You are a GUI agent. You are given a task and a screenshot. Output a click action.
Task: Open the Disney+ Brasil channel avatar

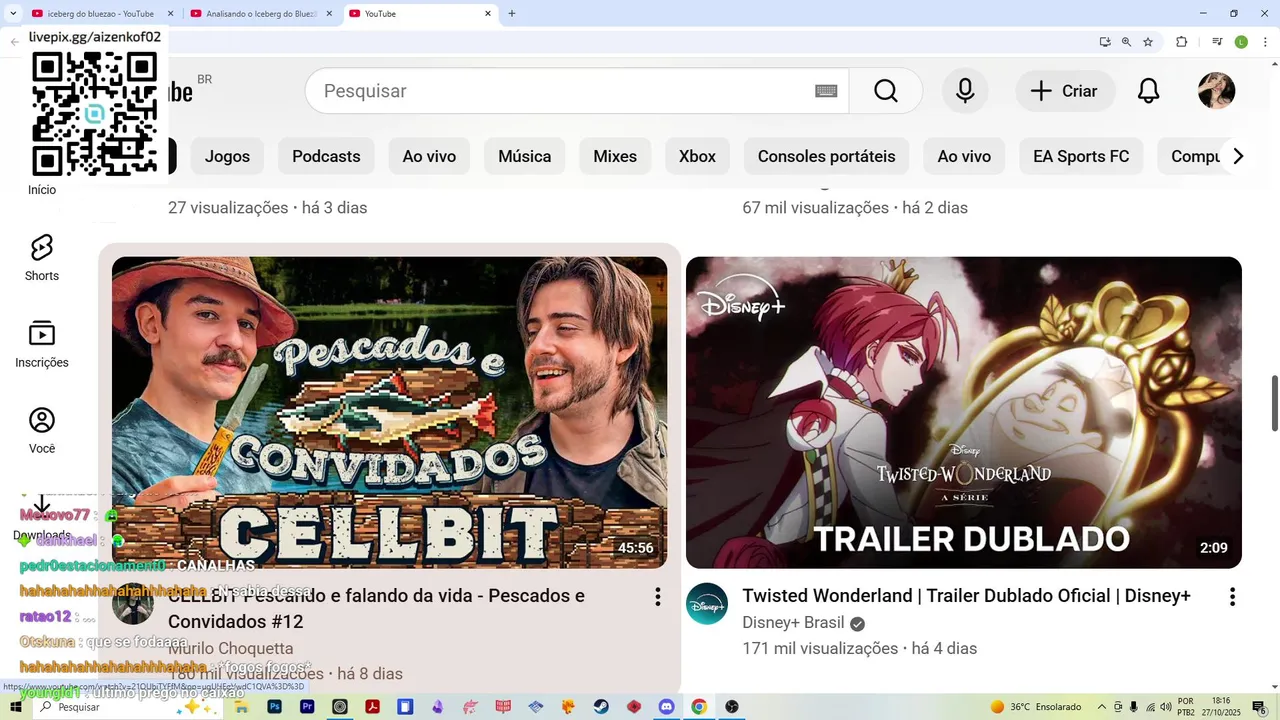[707, 604]
